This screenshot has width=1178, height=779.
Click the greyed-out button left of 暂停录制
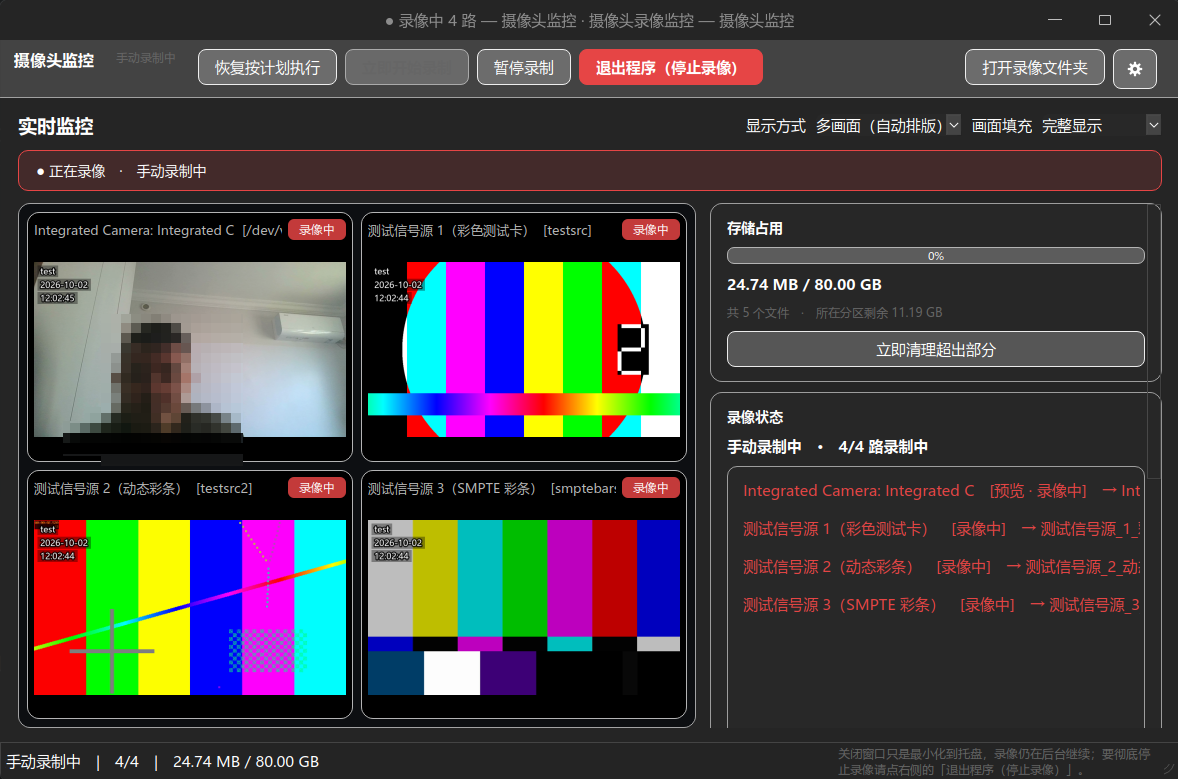click(406, 68)
